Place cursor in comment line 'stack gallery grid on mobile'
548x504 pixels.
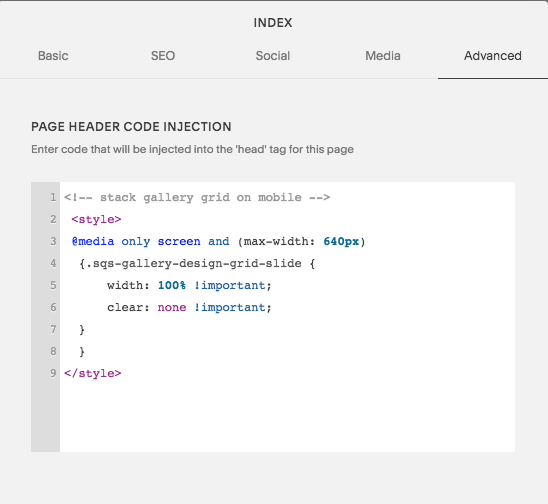coord(197,197)
